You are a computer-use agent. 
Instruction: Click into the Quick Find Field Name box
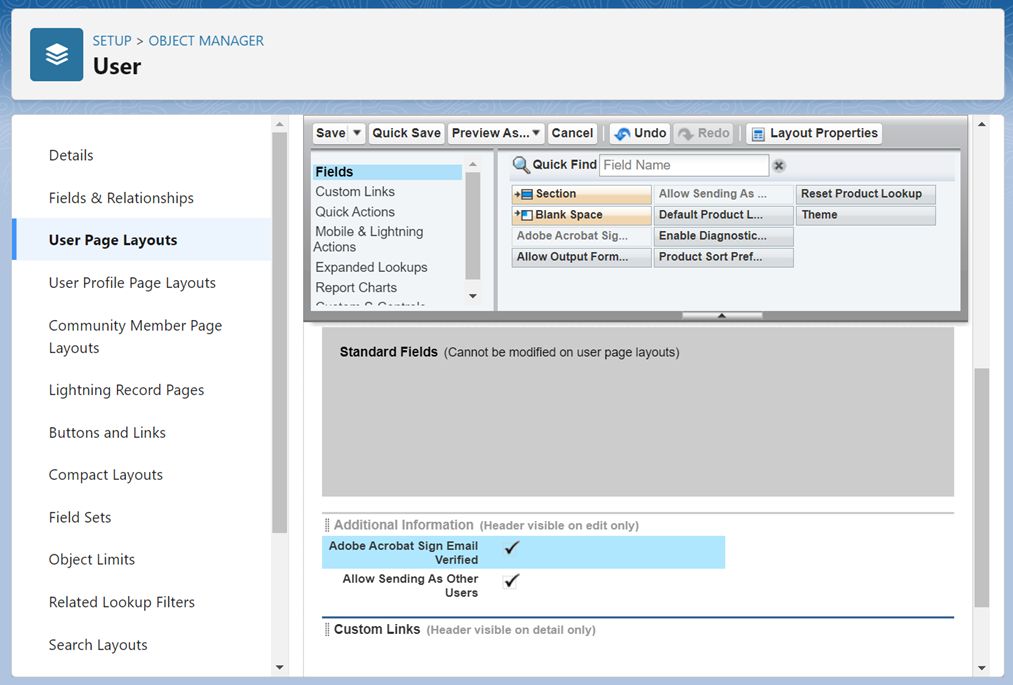[x=684, y=165]
